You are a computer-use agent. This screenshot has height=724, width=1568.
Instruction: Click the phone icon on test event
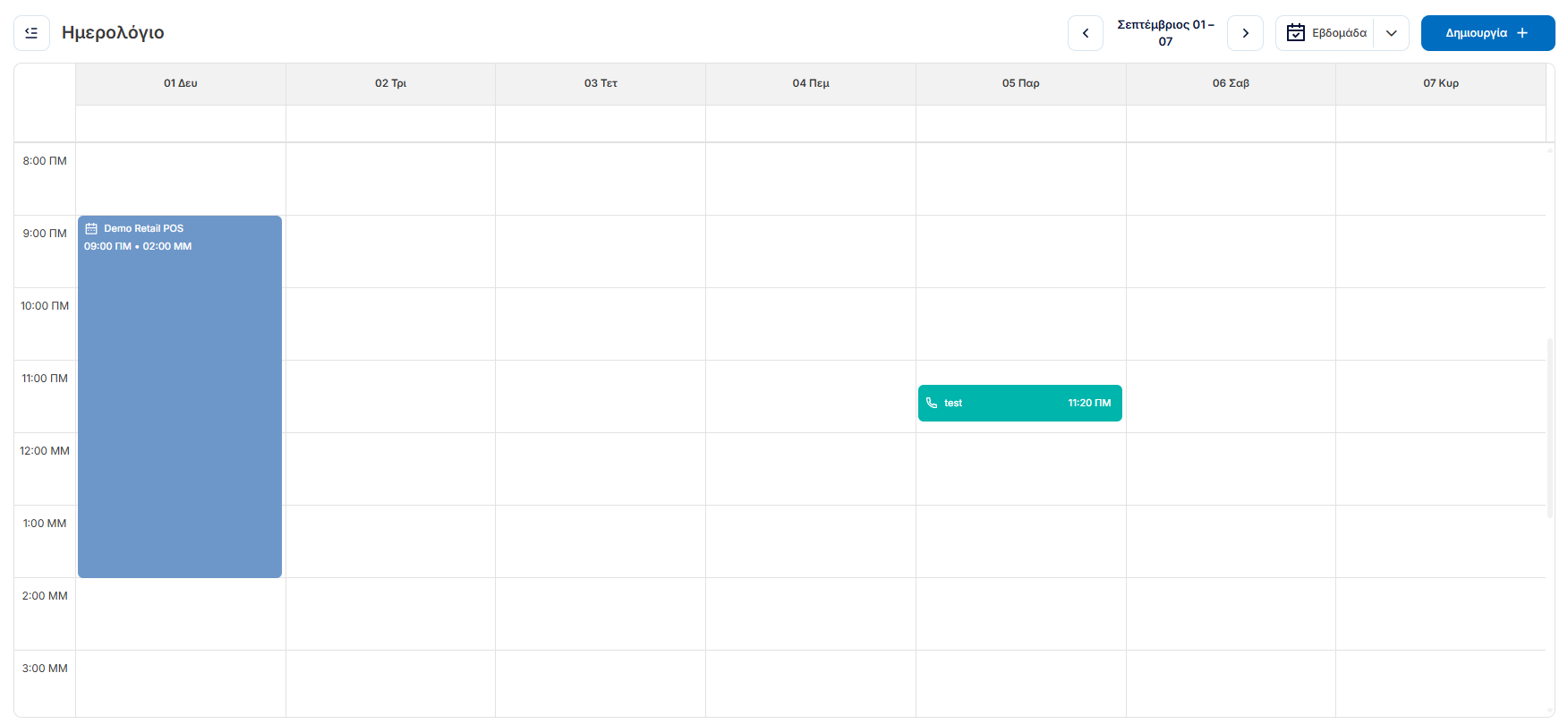click(x=932, y=403)
